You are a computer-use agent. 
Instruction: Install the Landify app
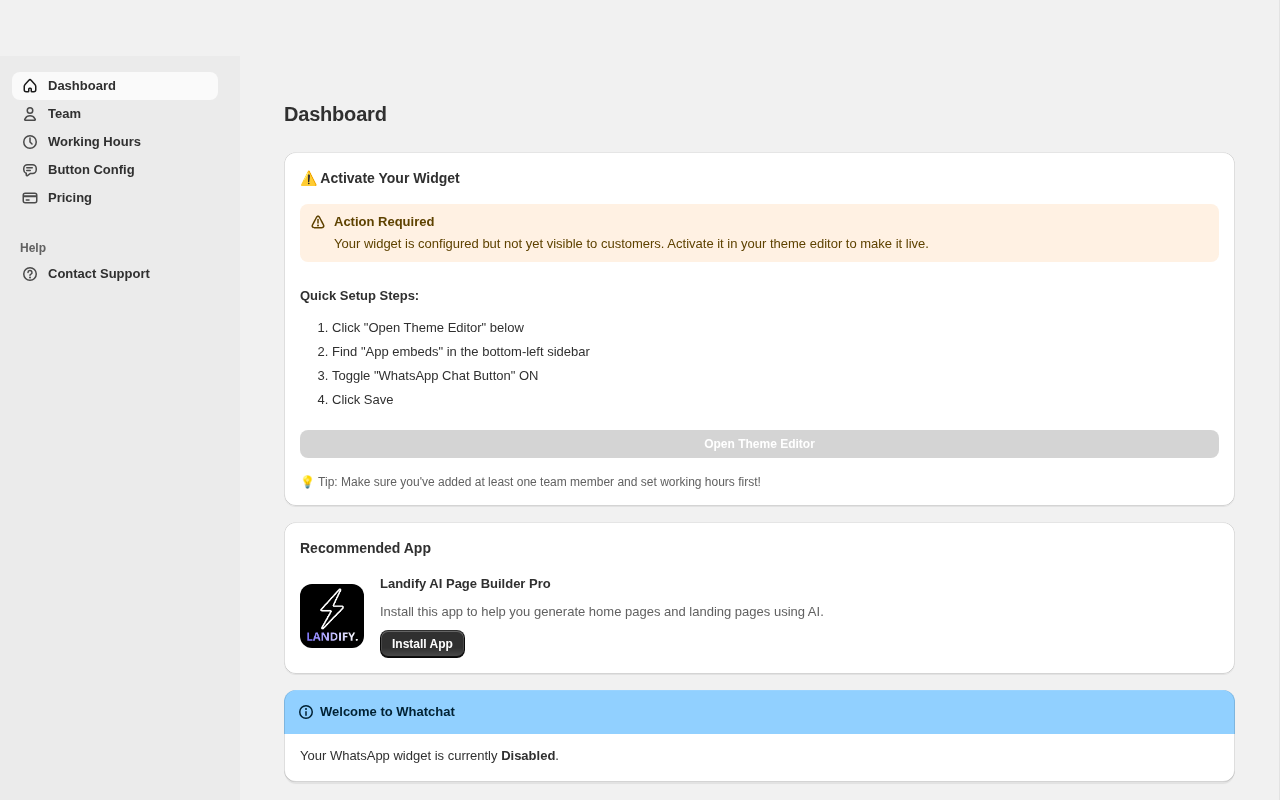422,644
